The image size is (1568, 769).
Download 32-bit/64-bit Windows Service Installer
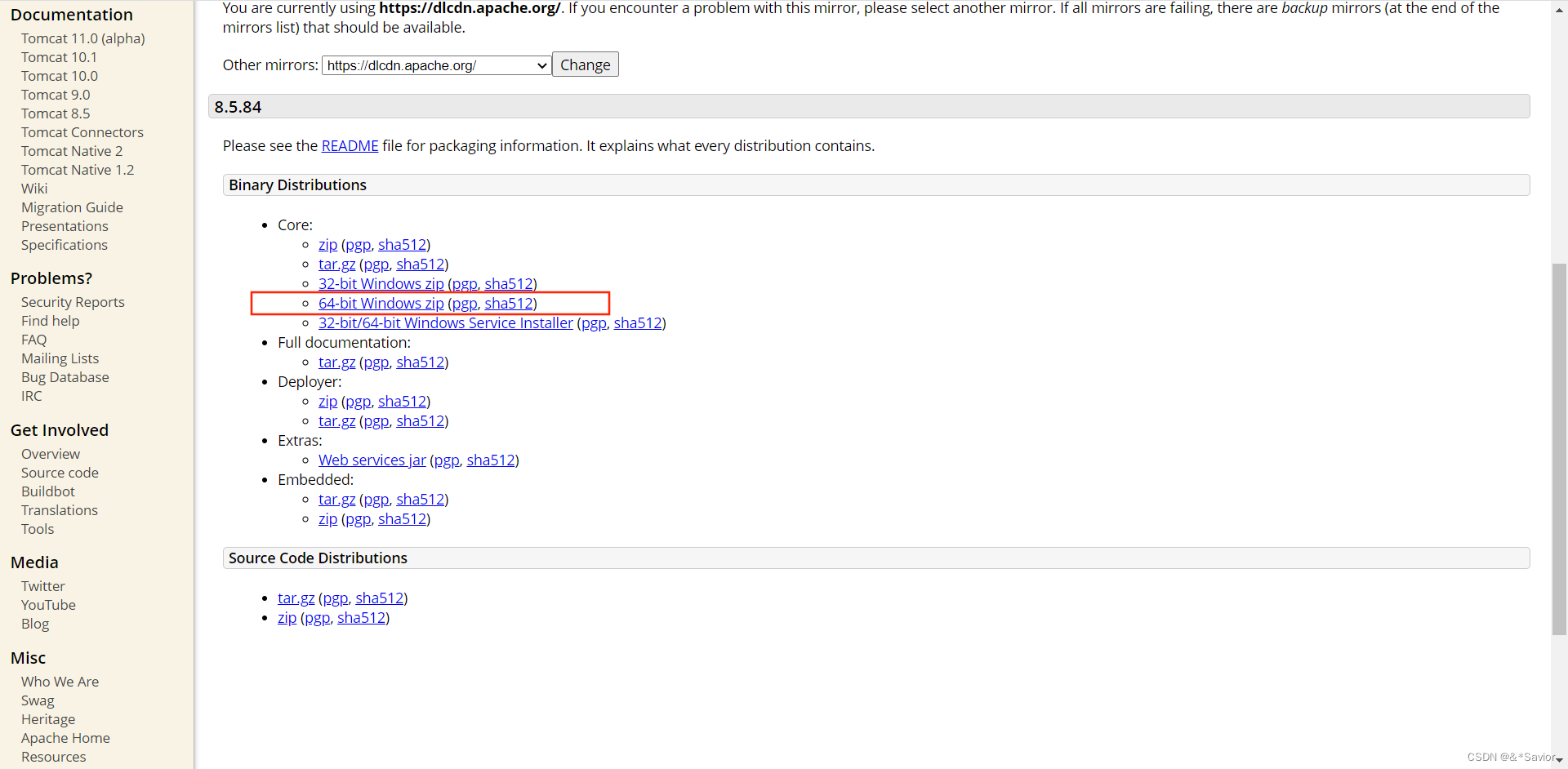coord(446,323)
